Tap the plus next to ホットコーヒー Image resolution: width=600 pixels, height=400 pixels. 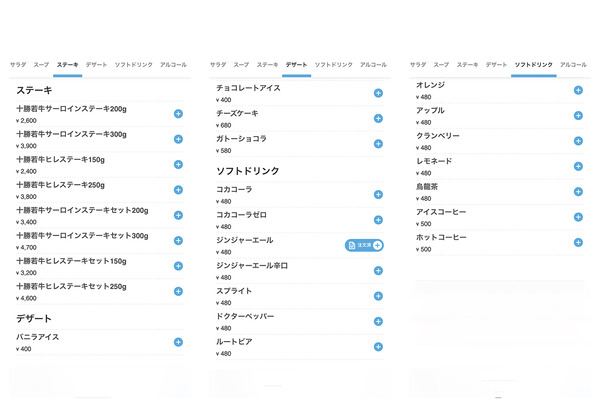click(x=579, y=242)
